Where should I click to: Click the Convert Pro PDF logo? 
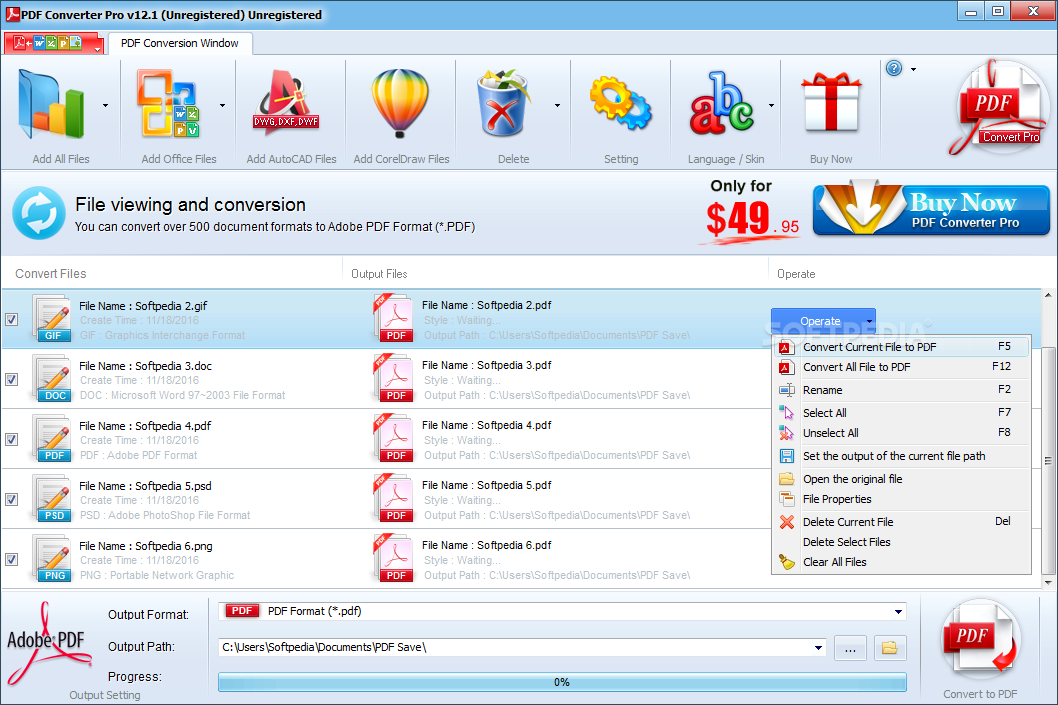[x=999, y=107]
